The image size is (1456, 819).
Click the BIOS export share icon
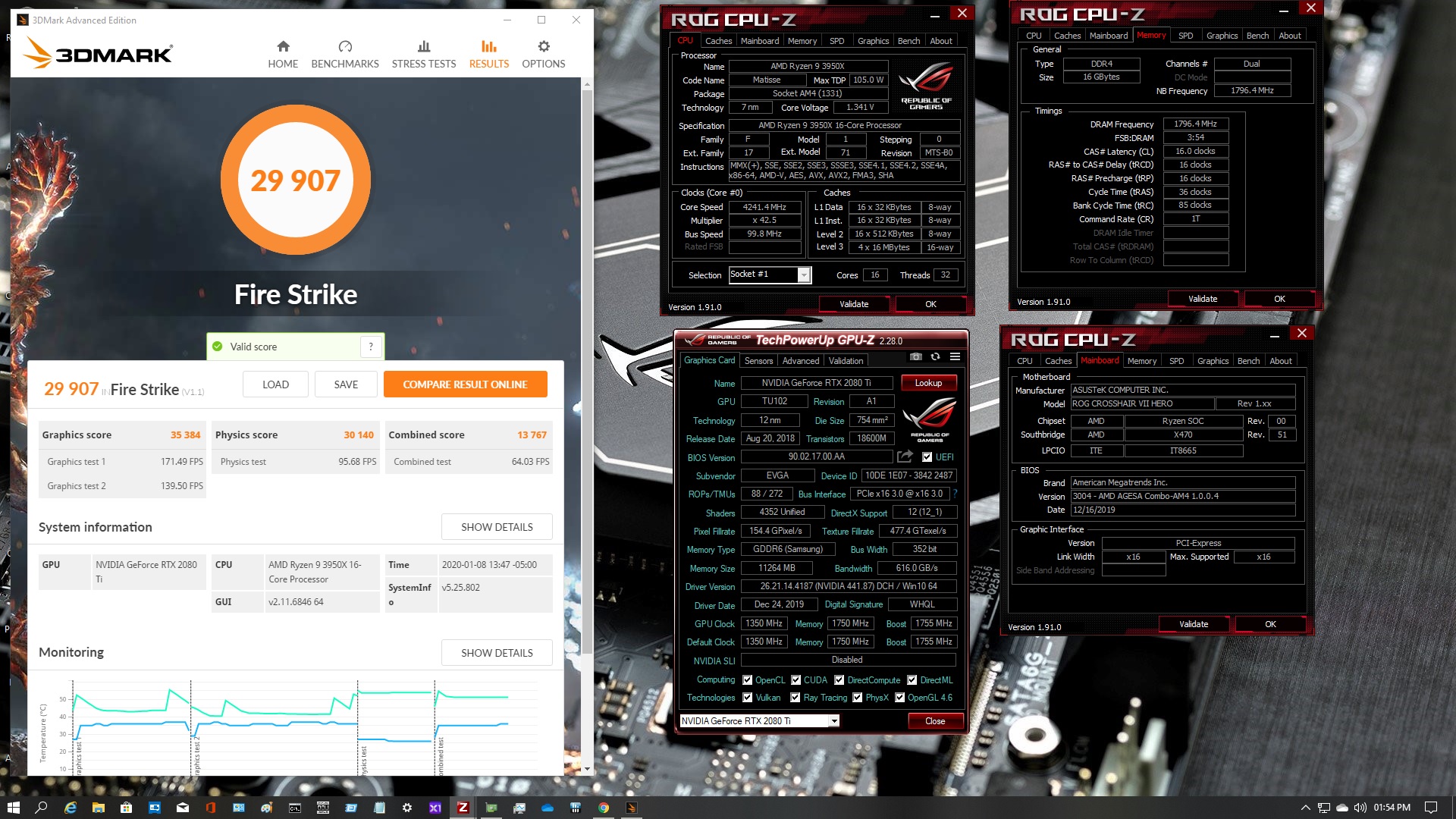[x=905, y=457]
